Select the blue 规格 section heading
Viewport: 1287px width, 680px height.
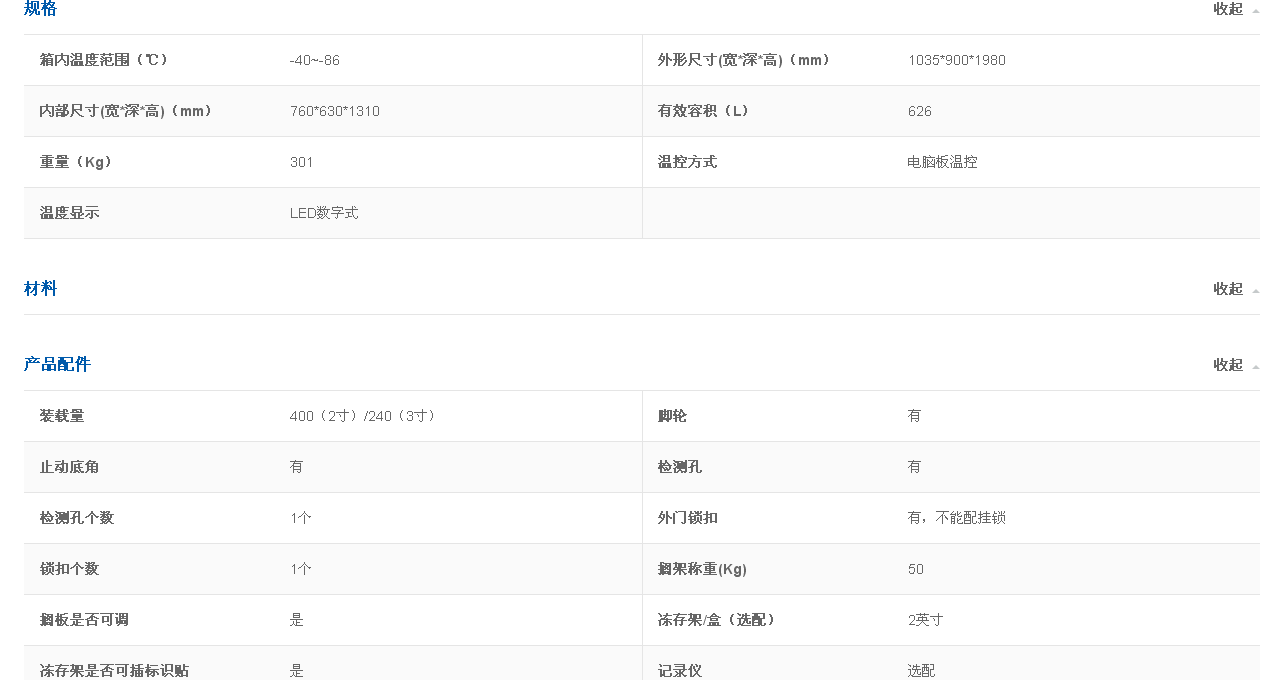(40, 8)
